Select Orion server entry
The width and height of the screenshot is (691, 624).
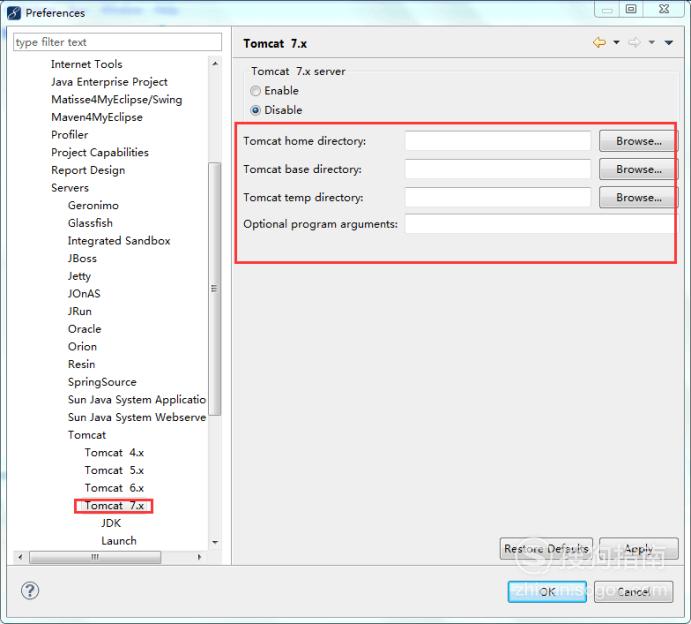pyautogui.click(x=82, y=346)
